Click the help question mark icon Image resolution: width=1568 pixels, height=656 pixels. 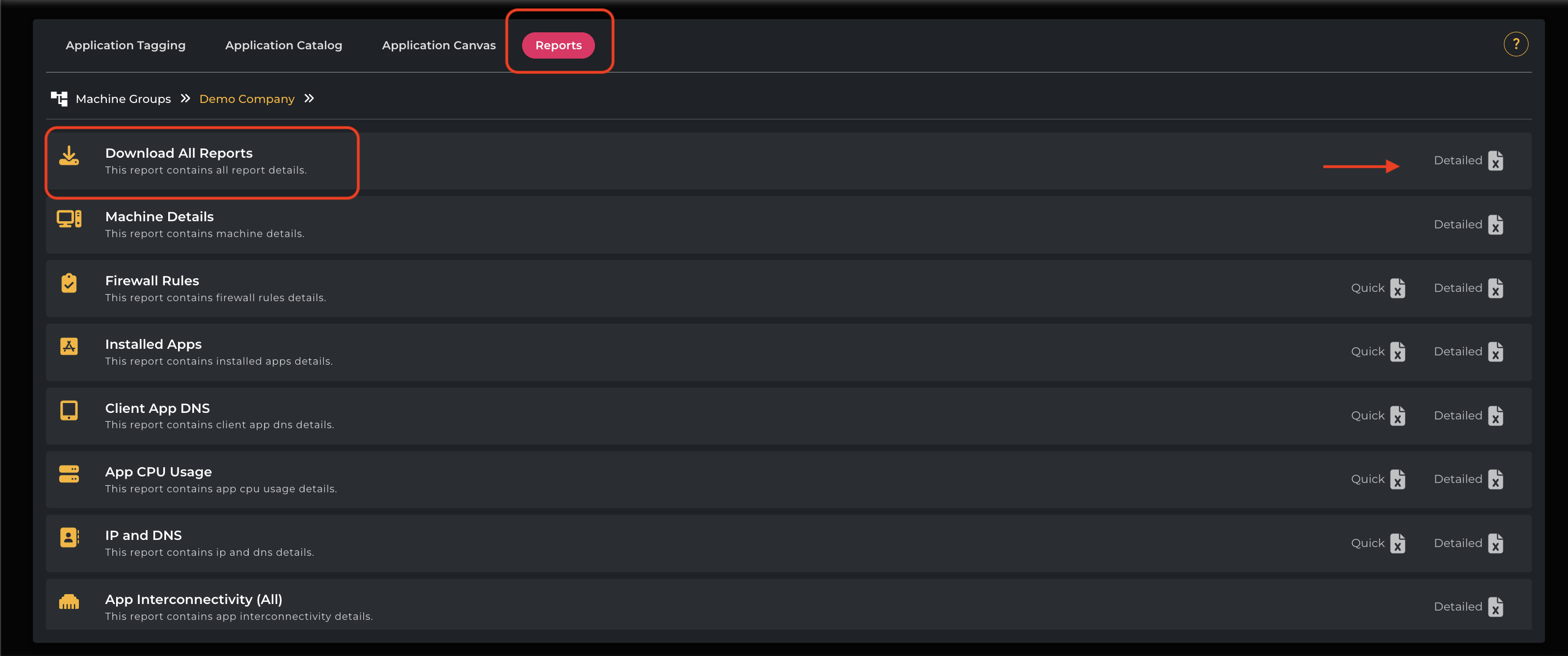1515,44
